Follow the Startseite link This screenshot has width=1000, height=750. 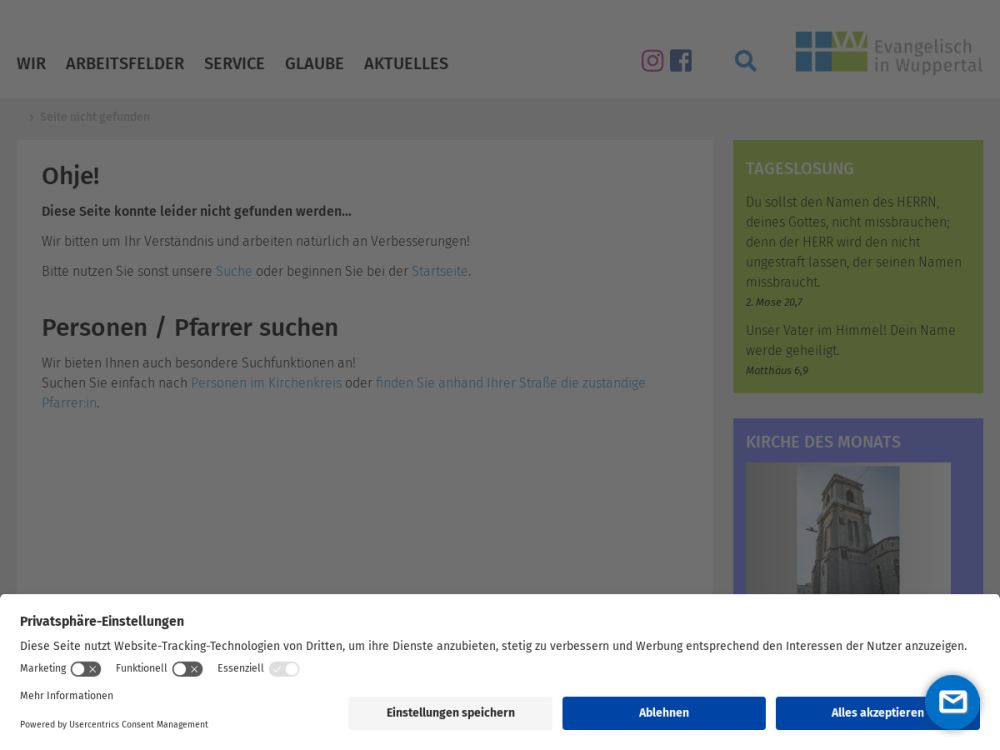tap(439, 272)
